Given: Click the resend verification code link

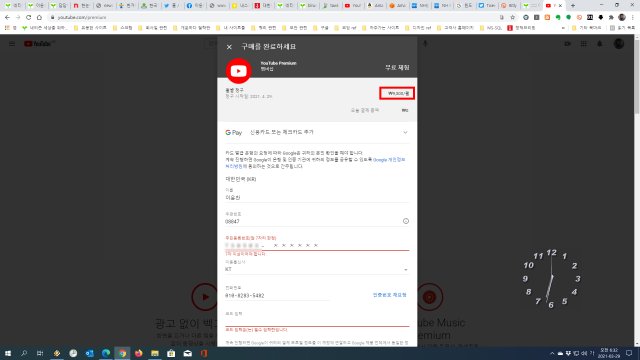Looking at the screenshot, I should (x=389, y=295).
